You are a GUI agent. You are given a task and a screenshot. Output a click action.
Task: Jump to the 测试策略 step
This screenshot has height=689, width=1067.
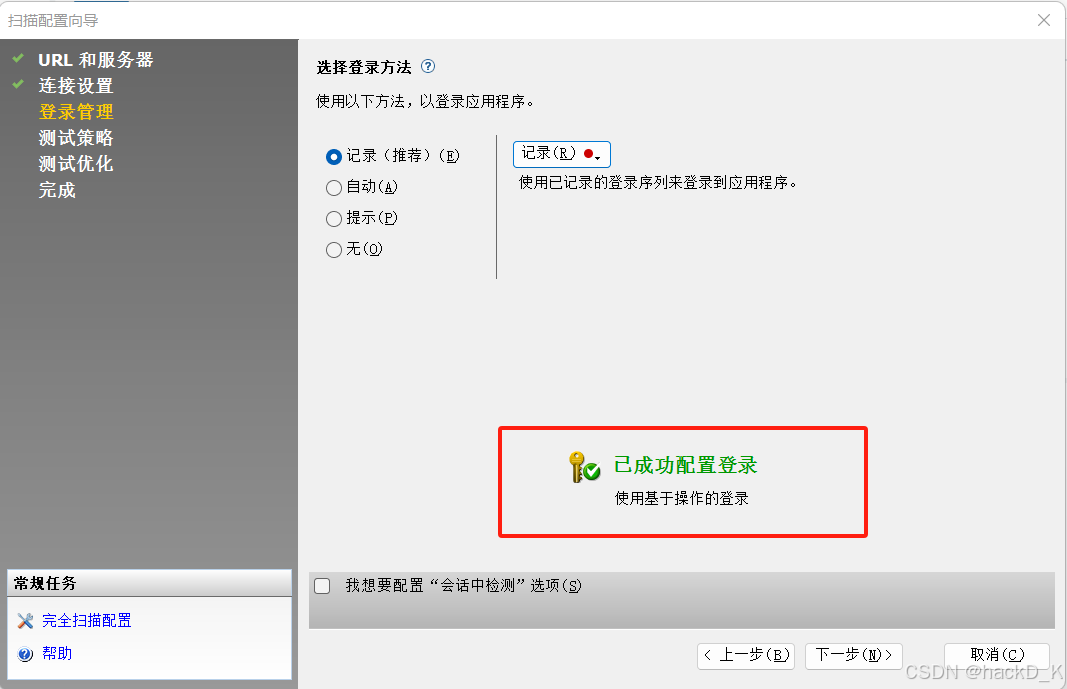tap(76, 137)
